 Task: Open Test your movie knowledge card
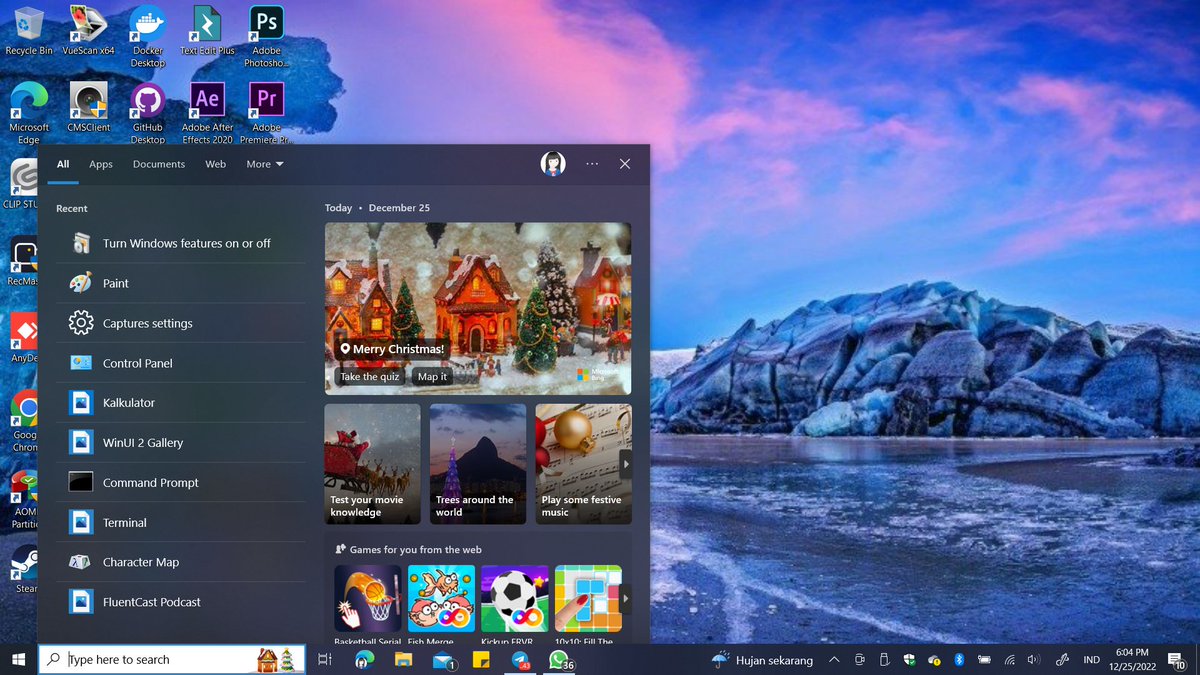coord(373,464)
